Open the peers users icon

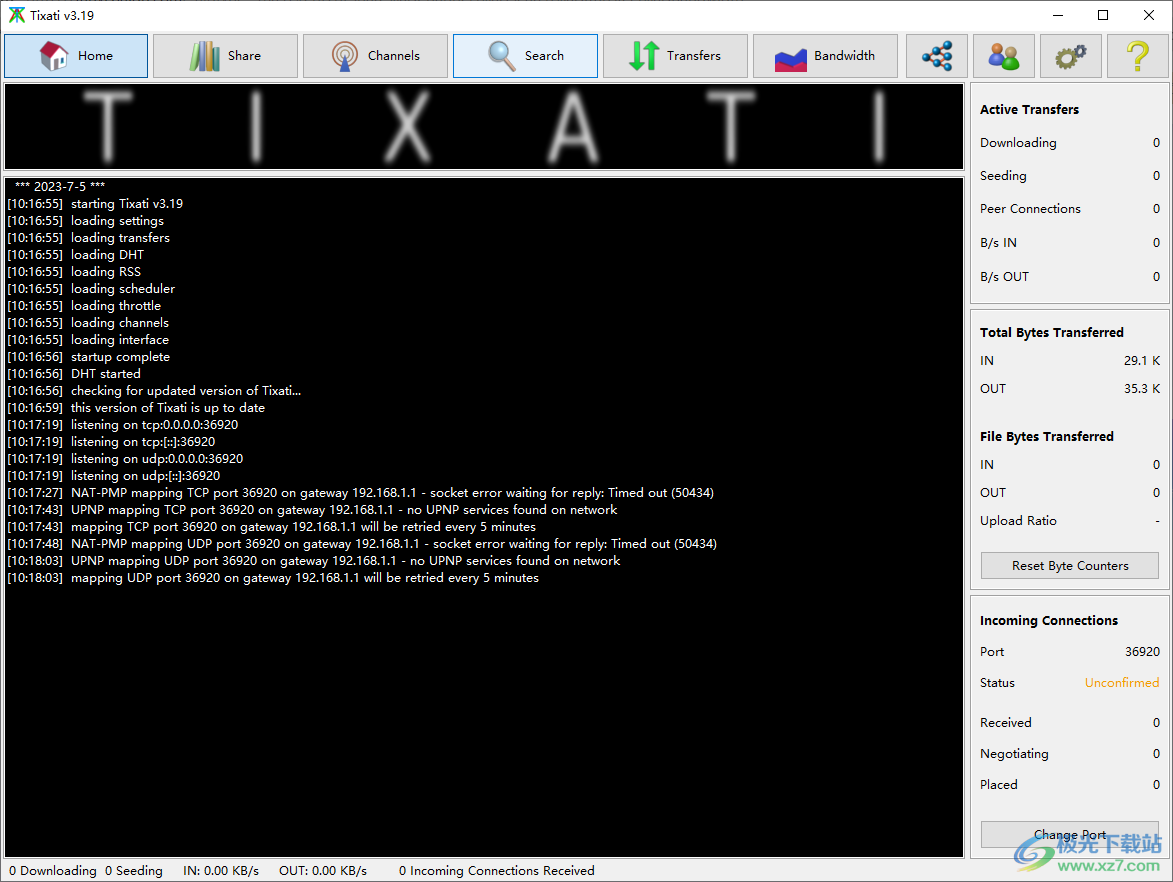[1003, 55]
